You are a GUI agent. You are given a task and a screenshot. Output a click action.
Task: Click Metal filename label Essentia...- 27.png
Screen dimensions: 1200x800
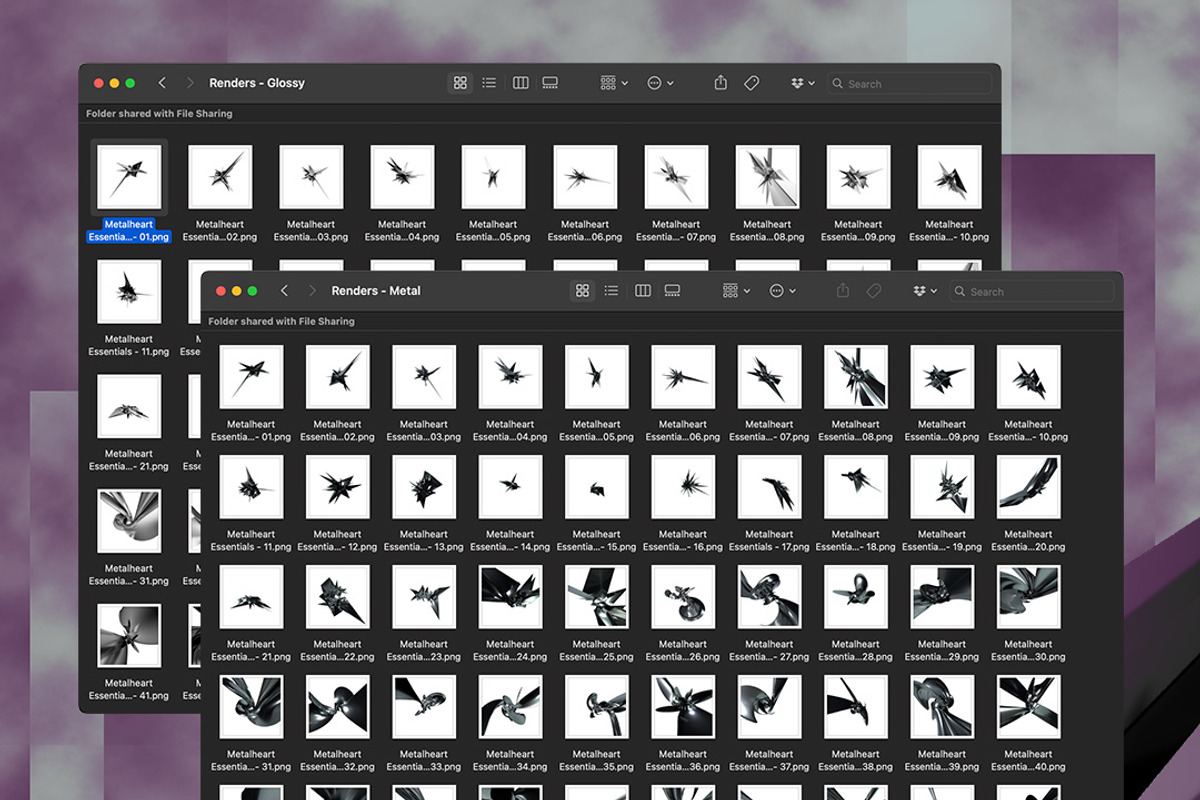[x=769, y=651]
